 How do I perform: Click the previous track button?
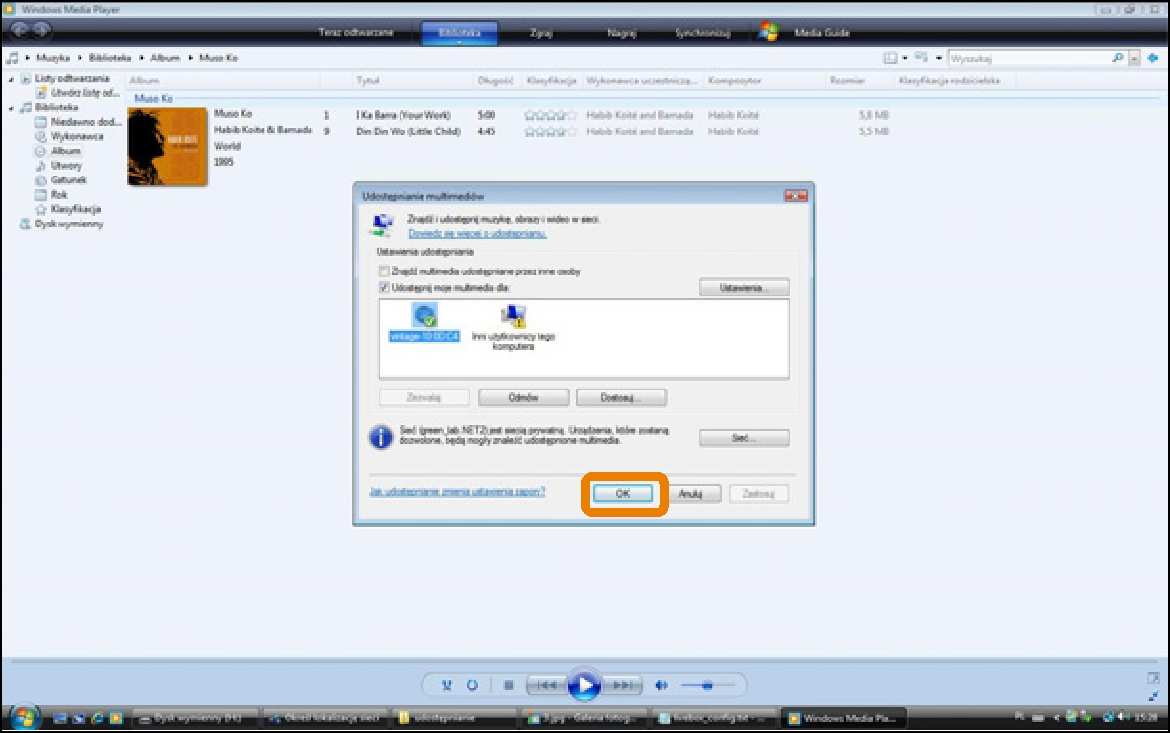pos(547,685)
